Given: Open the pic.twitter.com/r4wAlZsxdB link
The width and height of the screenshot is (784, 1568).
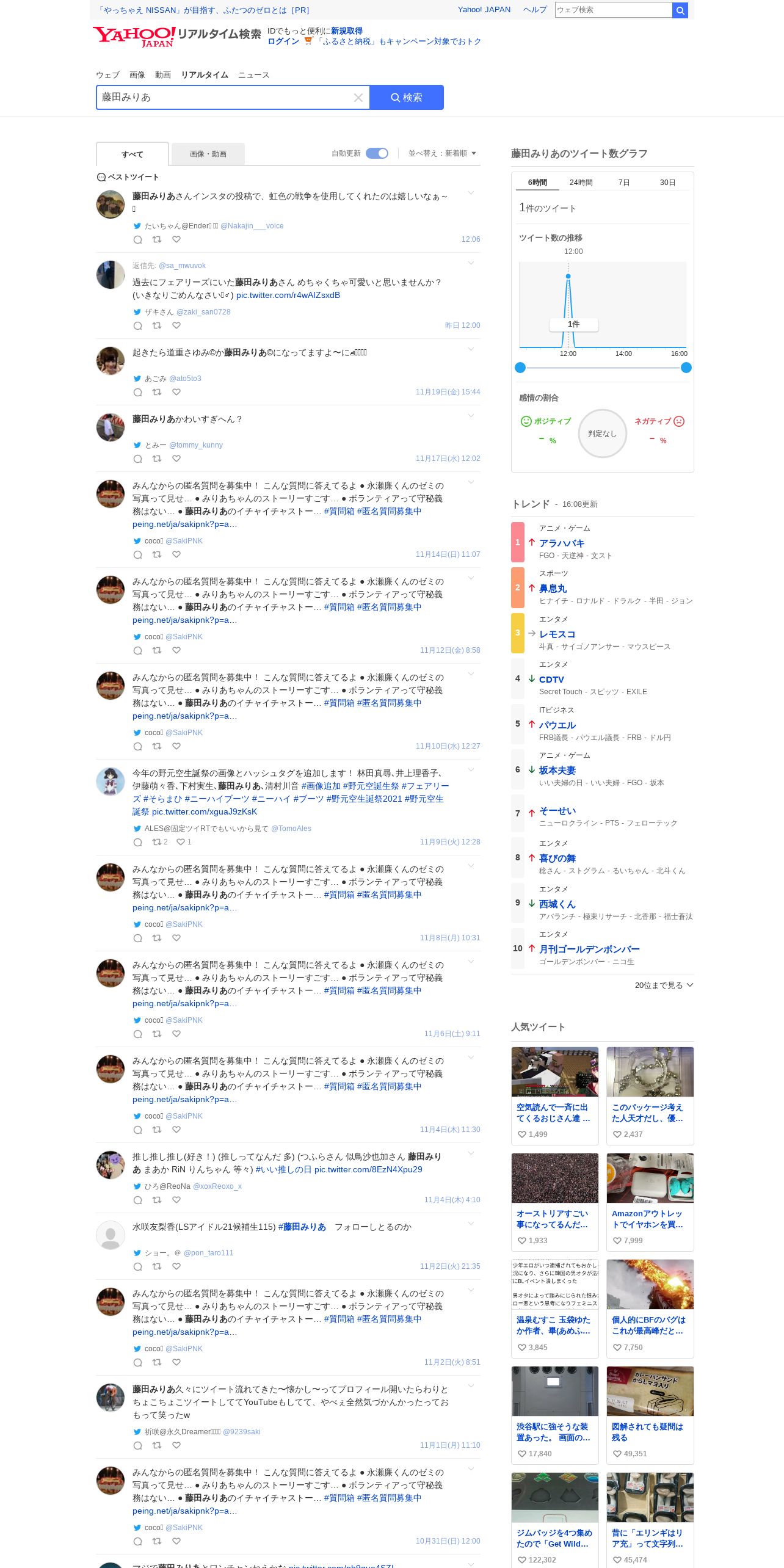Looking at the screenshot, I should coord(288,295).
